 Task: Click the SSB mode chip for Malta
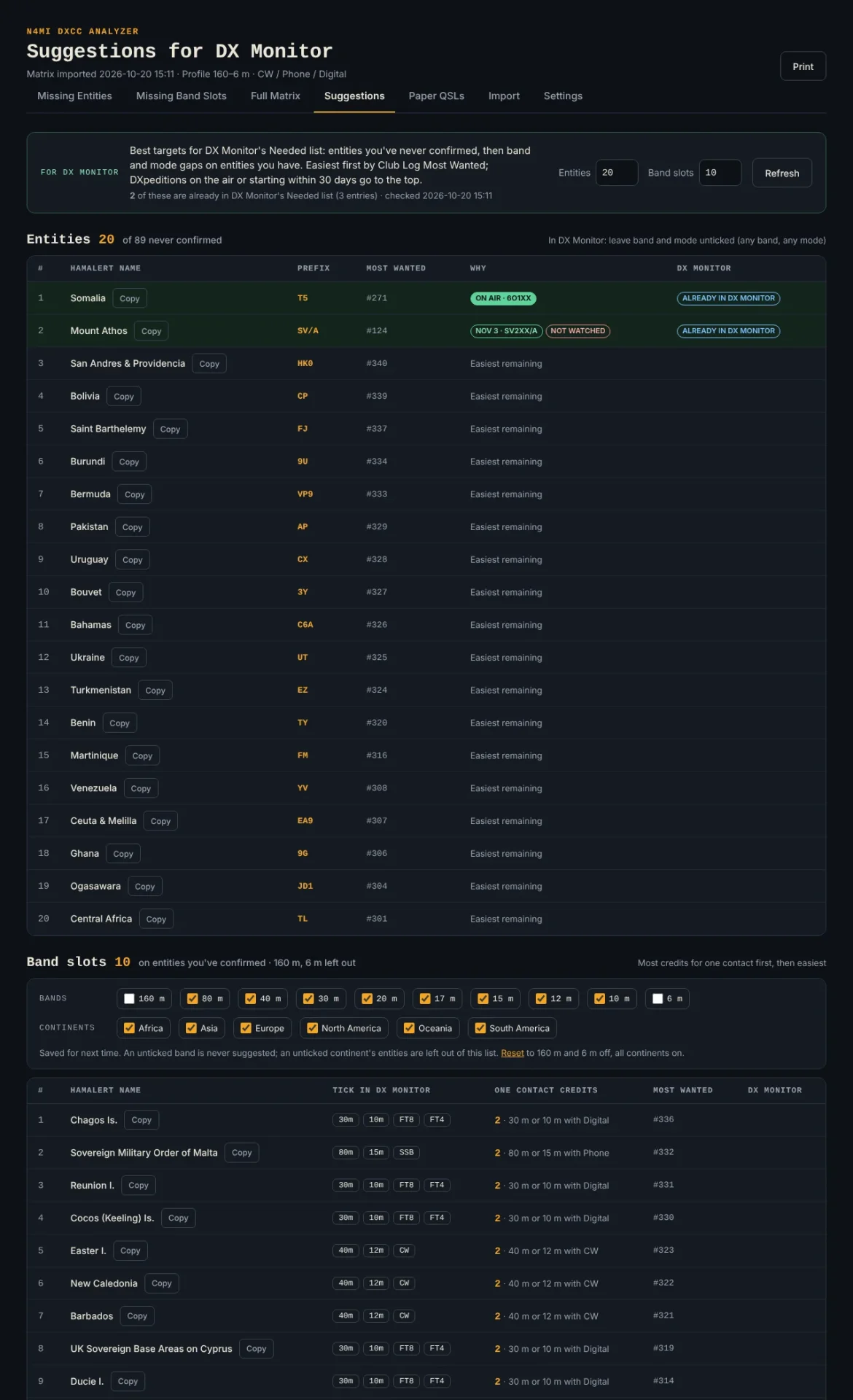(407, 1153)
